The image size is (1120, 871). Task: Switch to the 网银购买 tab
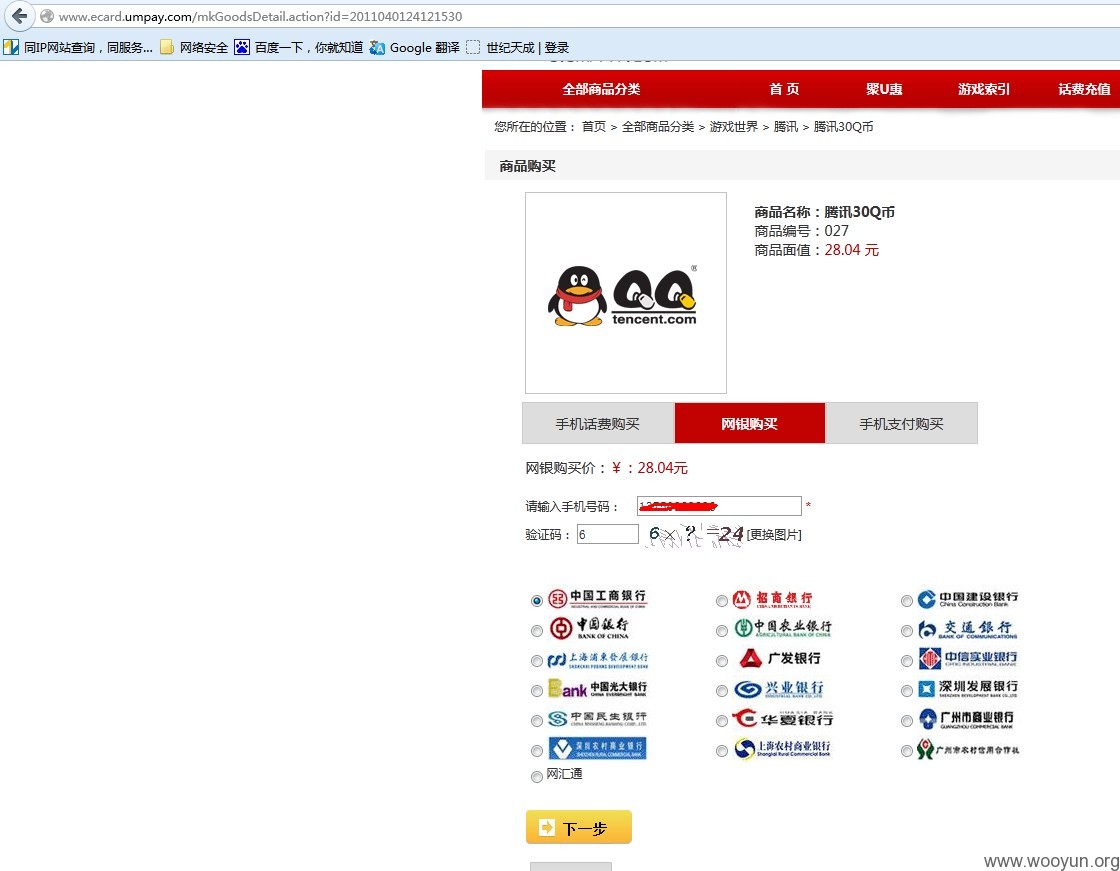click(749, 424)
